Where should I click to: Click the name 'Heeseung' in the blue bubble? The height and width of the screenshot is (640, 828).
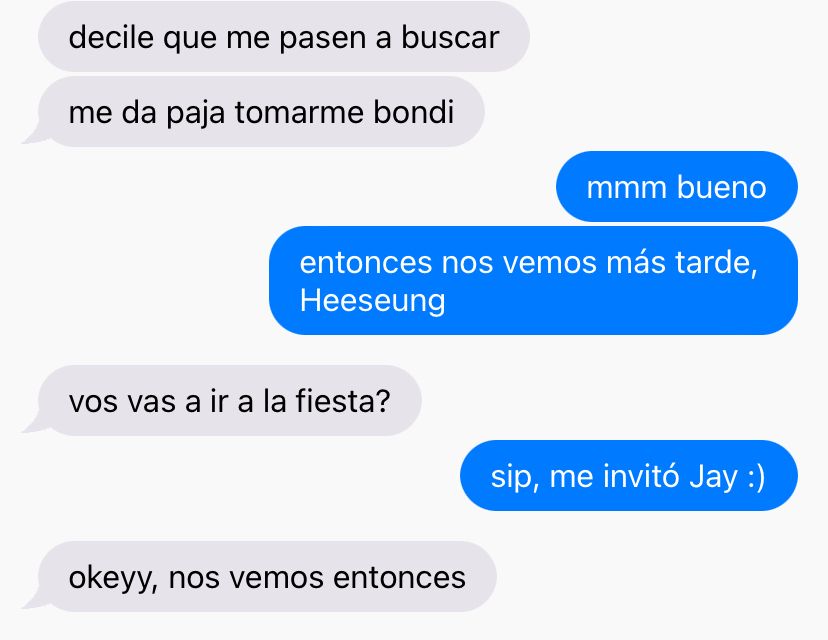372,300
